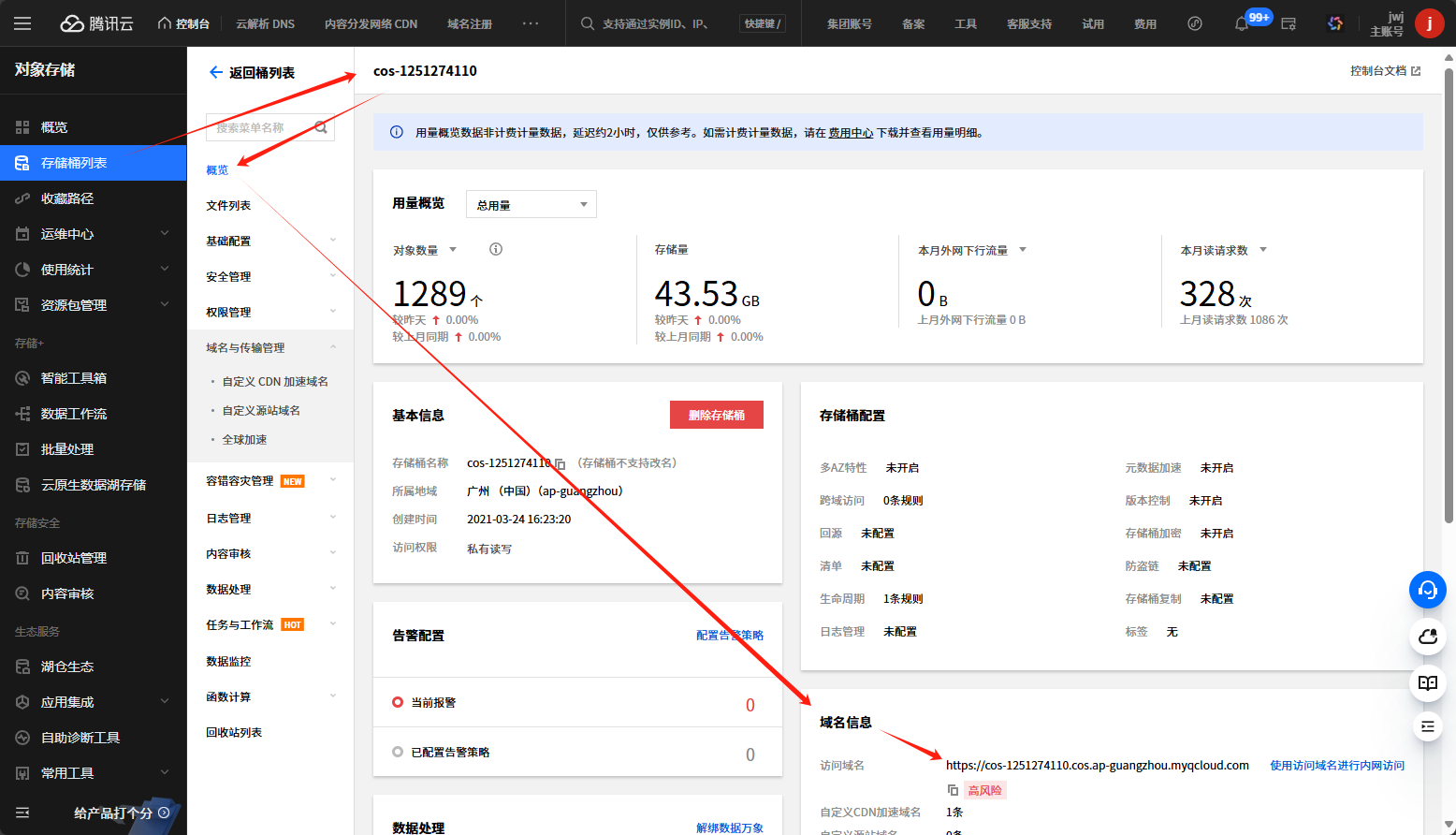Image resolution: width=1456 pixels, height=835 pixels.
Task: Open 内容分发网络 CDN in top navigation
Action: (371, 23)
